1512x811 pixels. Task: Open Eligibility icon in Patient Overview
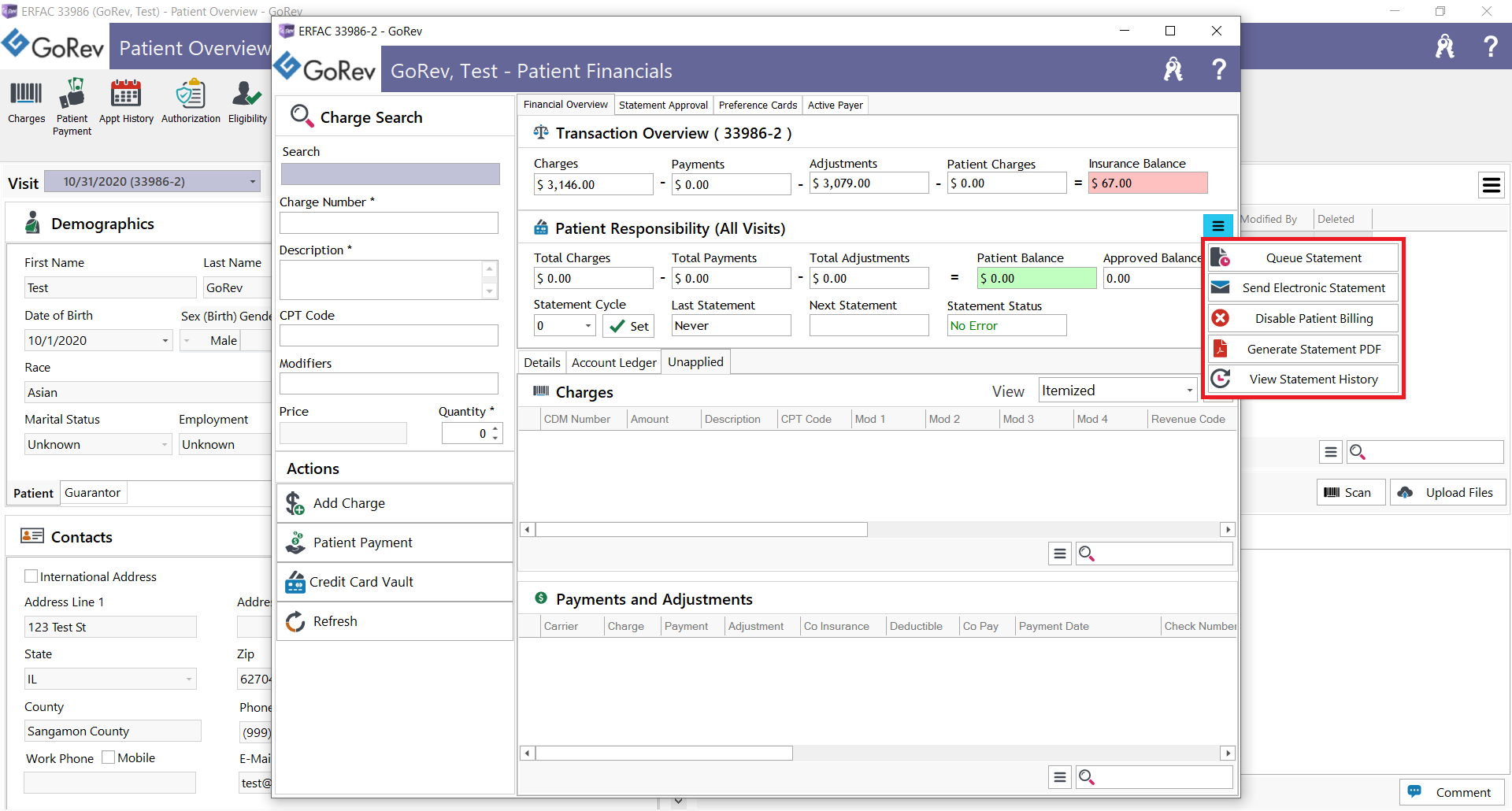(247, 101)
